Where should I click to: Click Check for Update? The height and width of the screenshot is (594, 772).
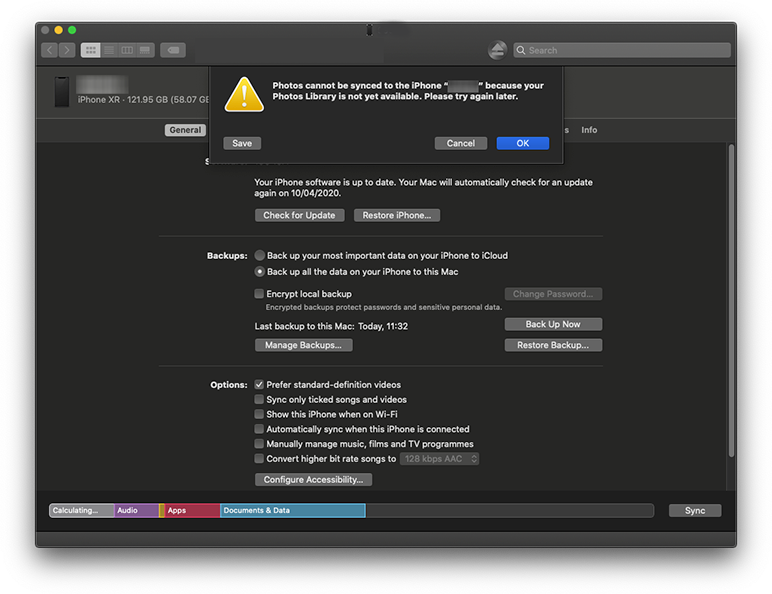[299, 215]
